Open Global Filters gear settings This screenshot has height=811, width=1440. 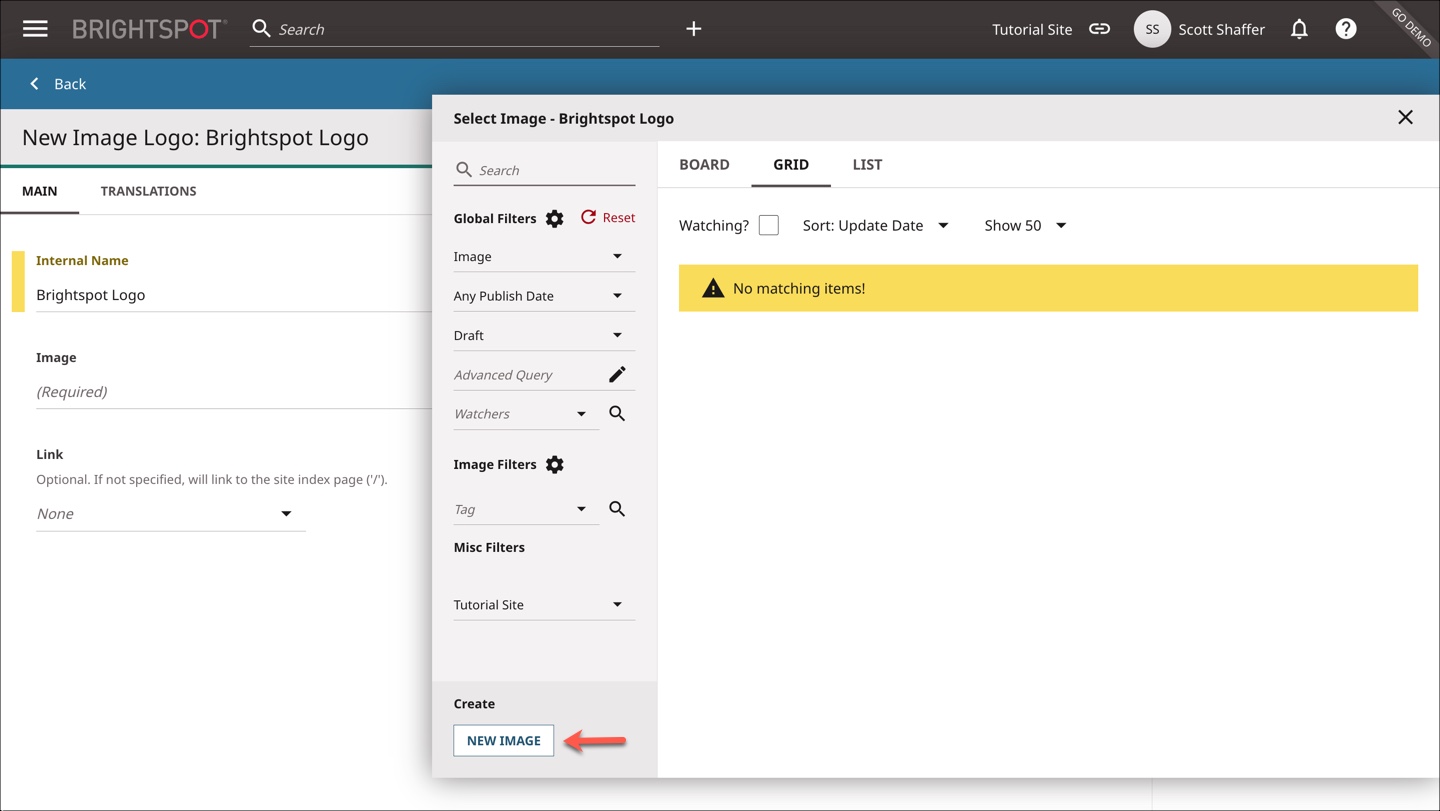[x=554, y=218]
